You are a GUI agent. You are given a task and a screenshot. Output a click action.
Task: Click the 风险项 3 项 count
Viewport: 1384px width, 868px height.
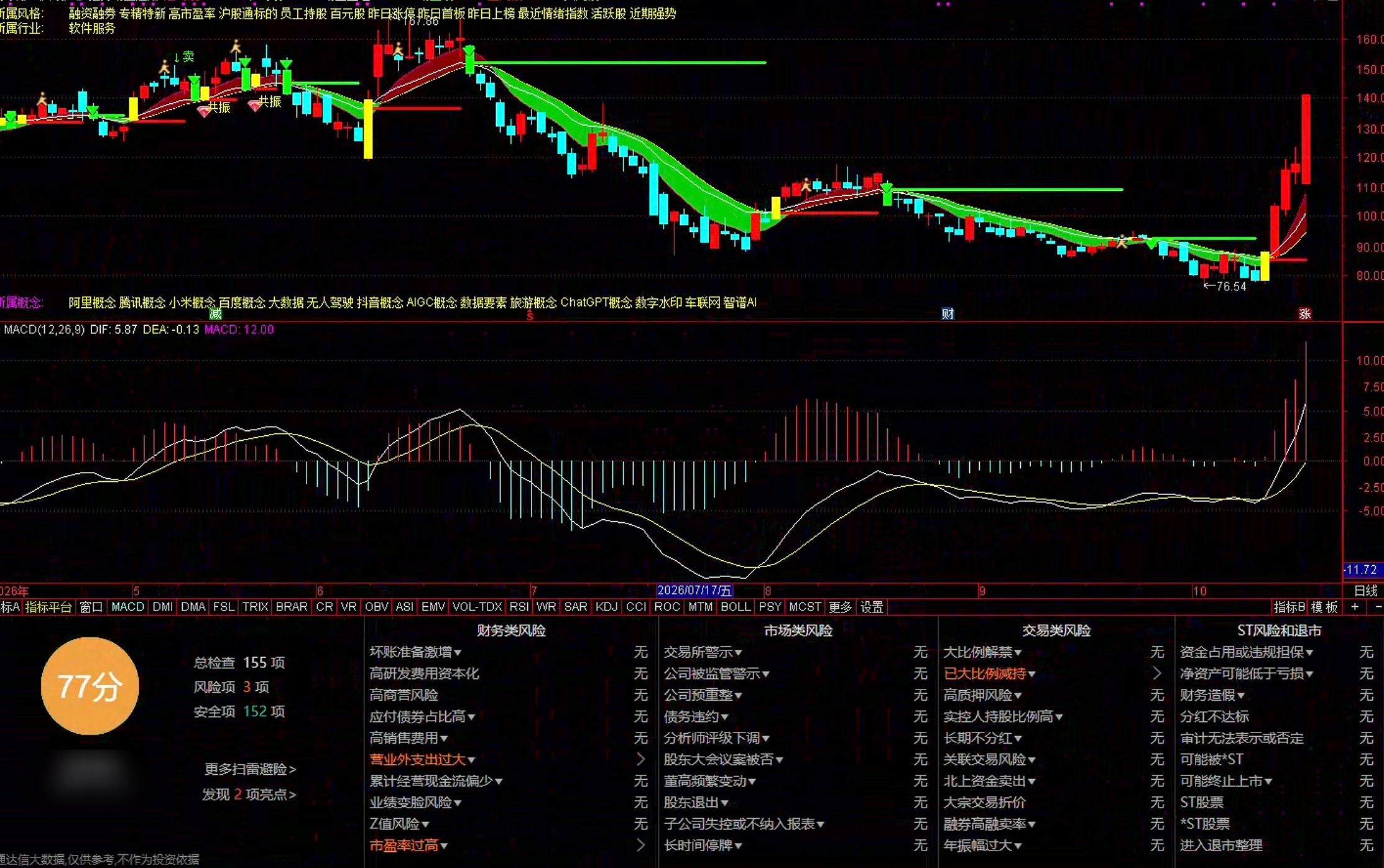click(x=231, y=687)
